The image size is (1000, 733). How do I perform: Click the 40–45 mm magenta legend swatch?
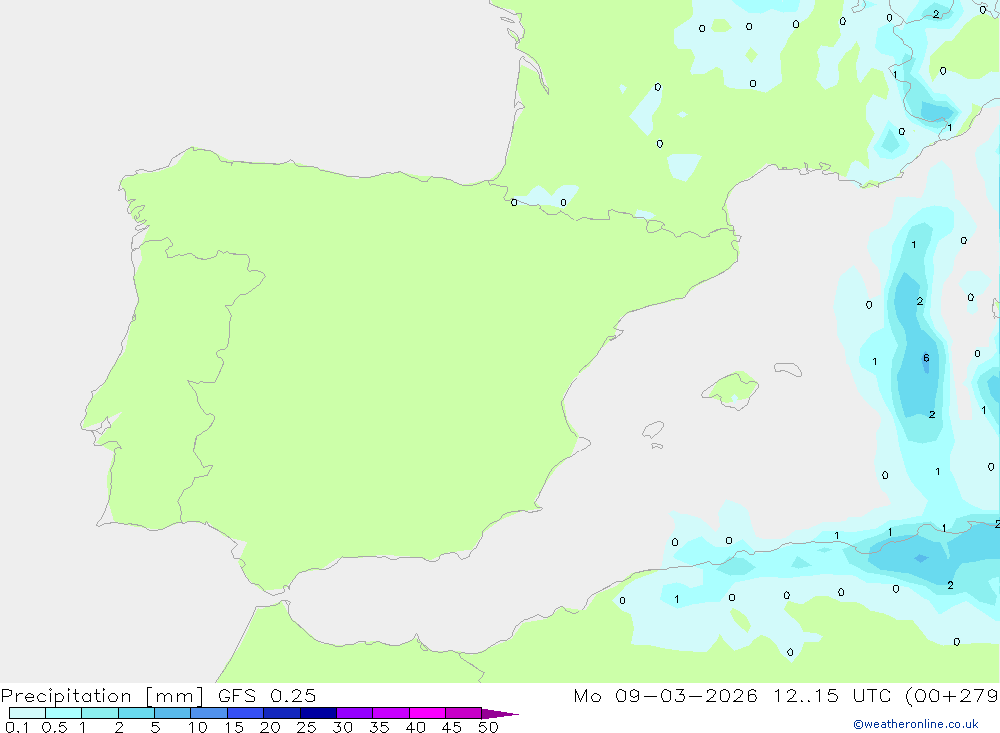(x=427, y=713)
